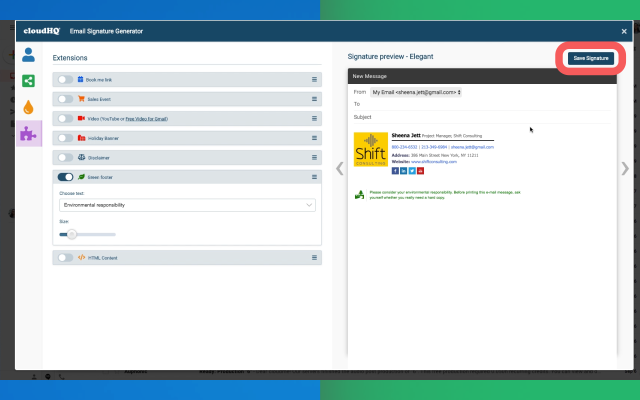
Task: Open the profile details sidebar tab
Action: tap(28, 55)
